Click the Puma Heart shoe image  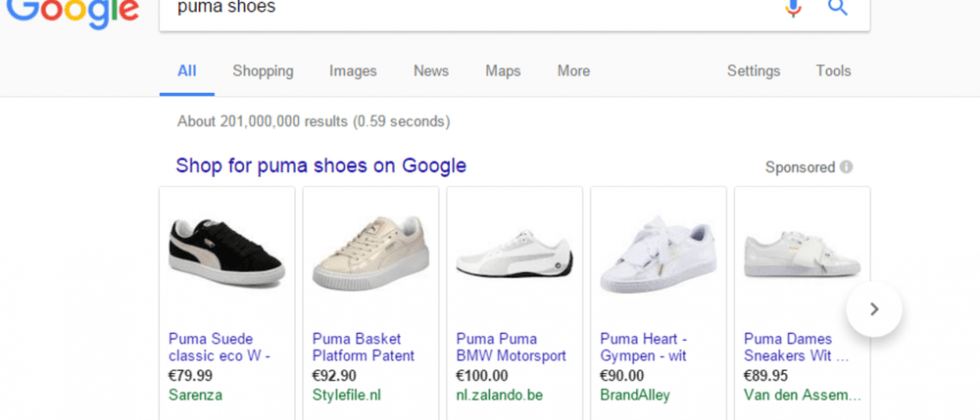658,255
